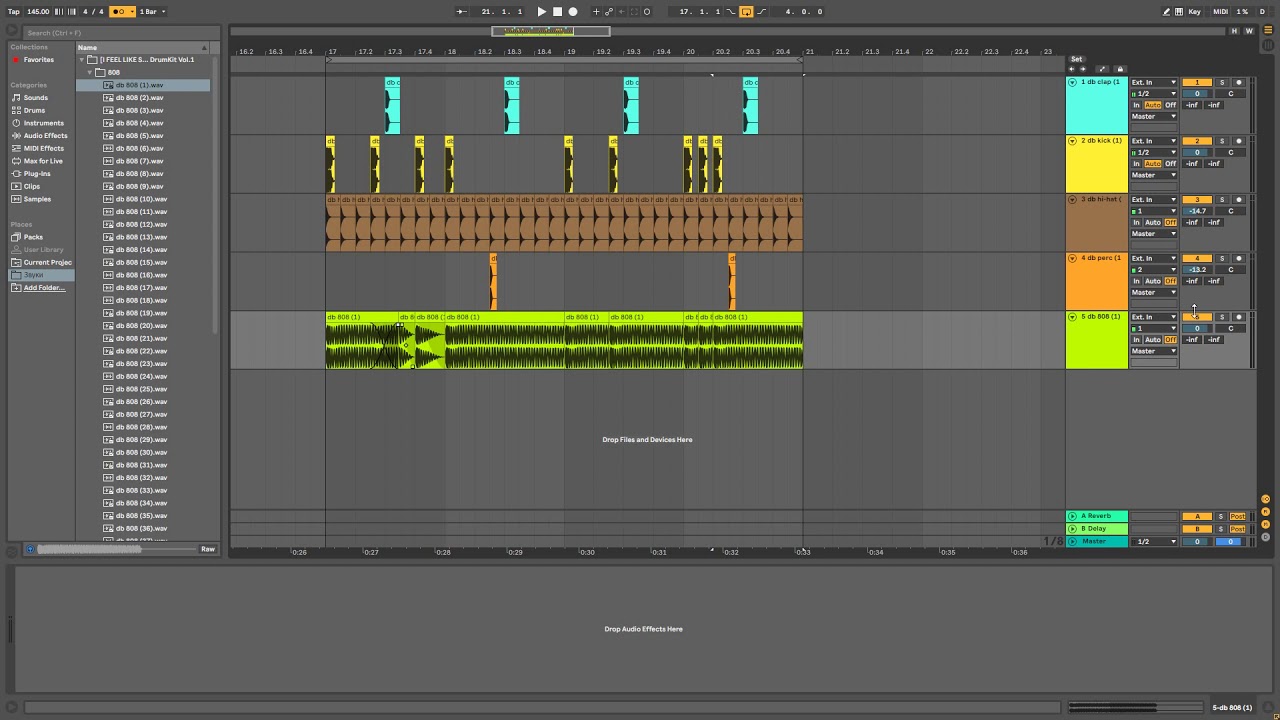The image size is (1280, 720).
Task: Open the db hi-hat Master output dropdown
Action: click(x=1154, y=234)
